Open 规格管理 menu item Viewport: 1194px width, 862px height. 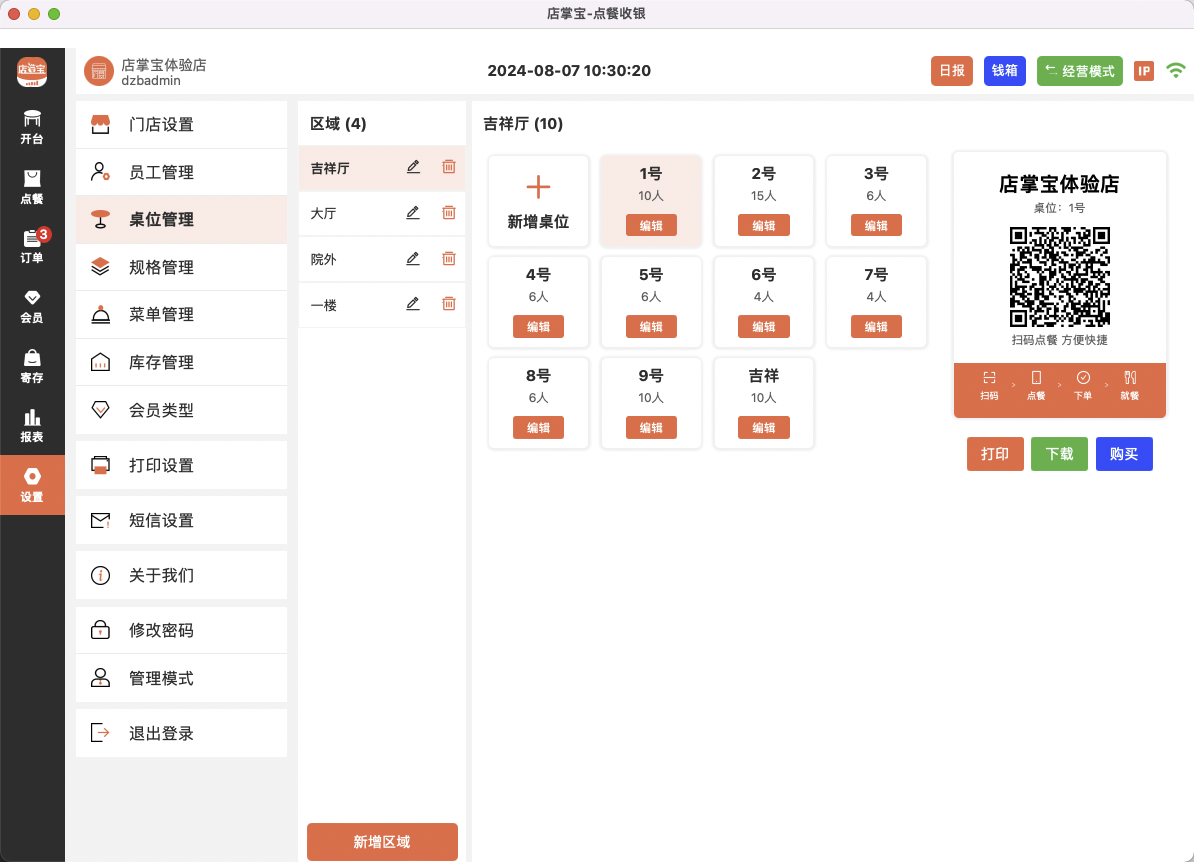coord(181,267)
